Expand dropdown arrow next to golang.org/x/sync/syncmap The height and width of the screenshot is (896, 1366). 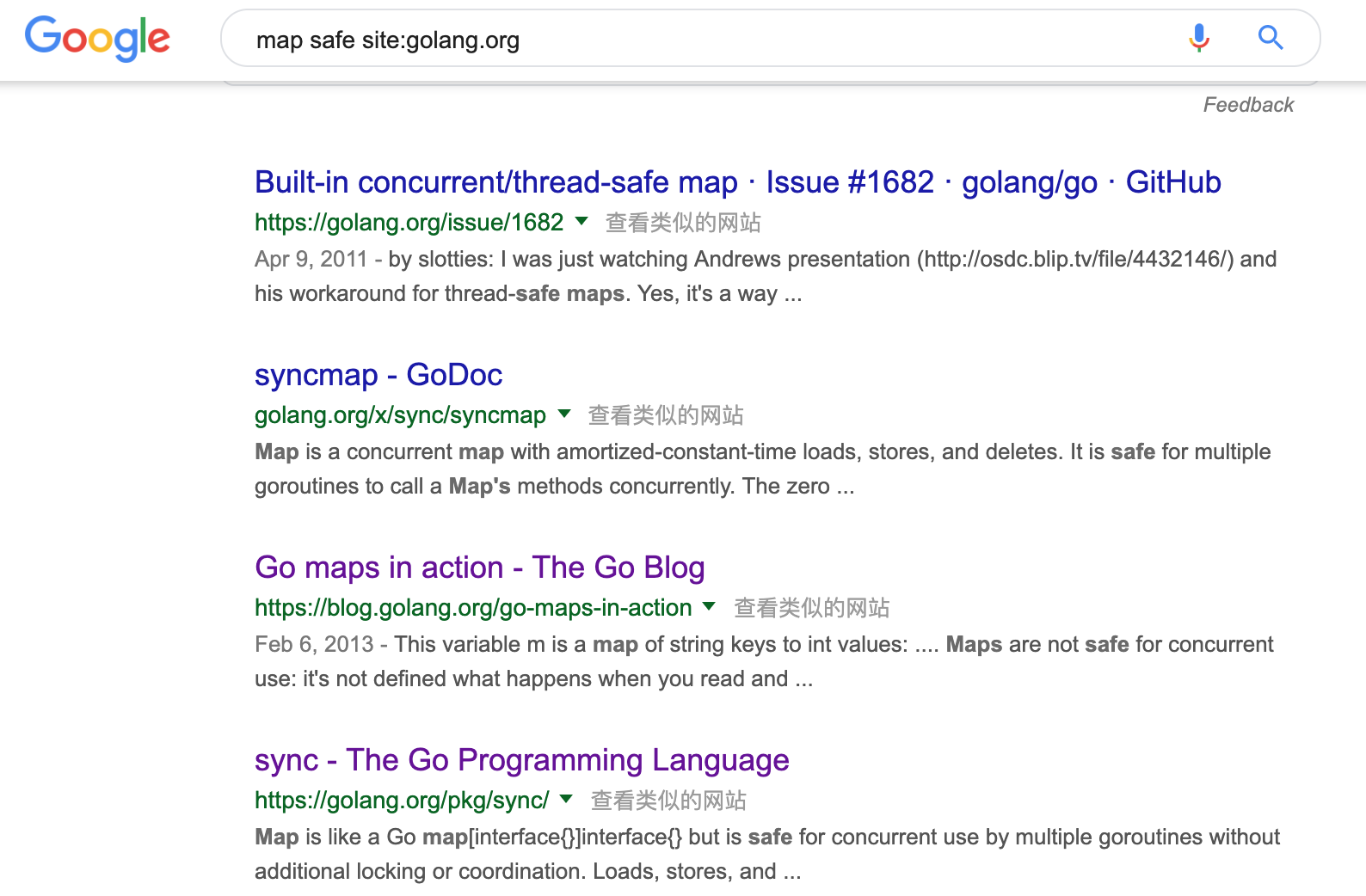(x=564, y=414)
